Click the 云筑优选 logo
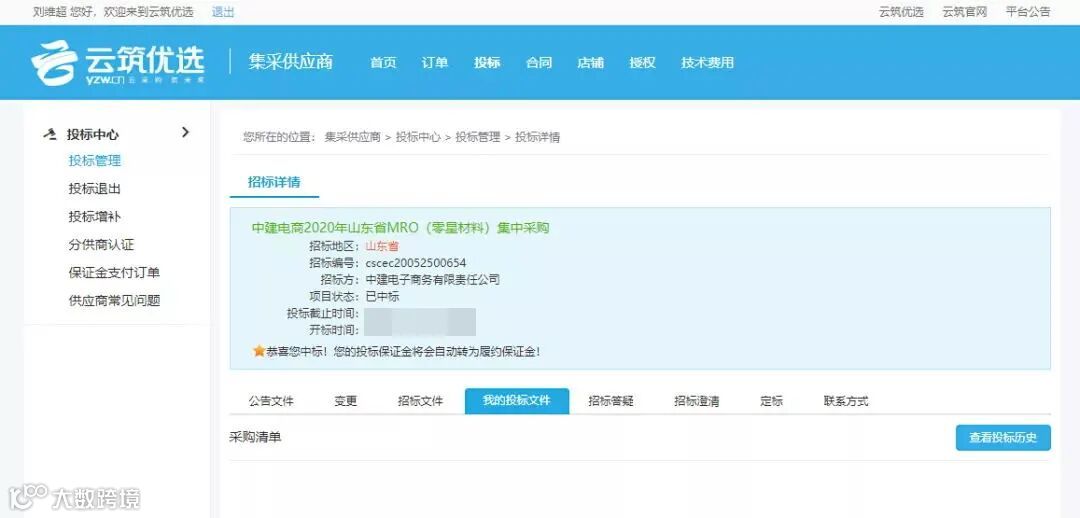 pos(118,63)
